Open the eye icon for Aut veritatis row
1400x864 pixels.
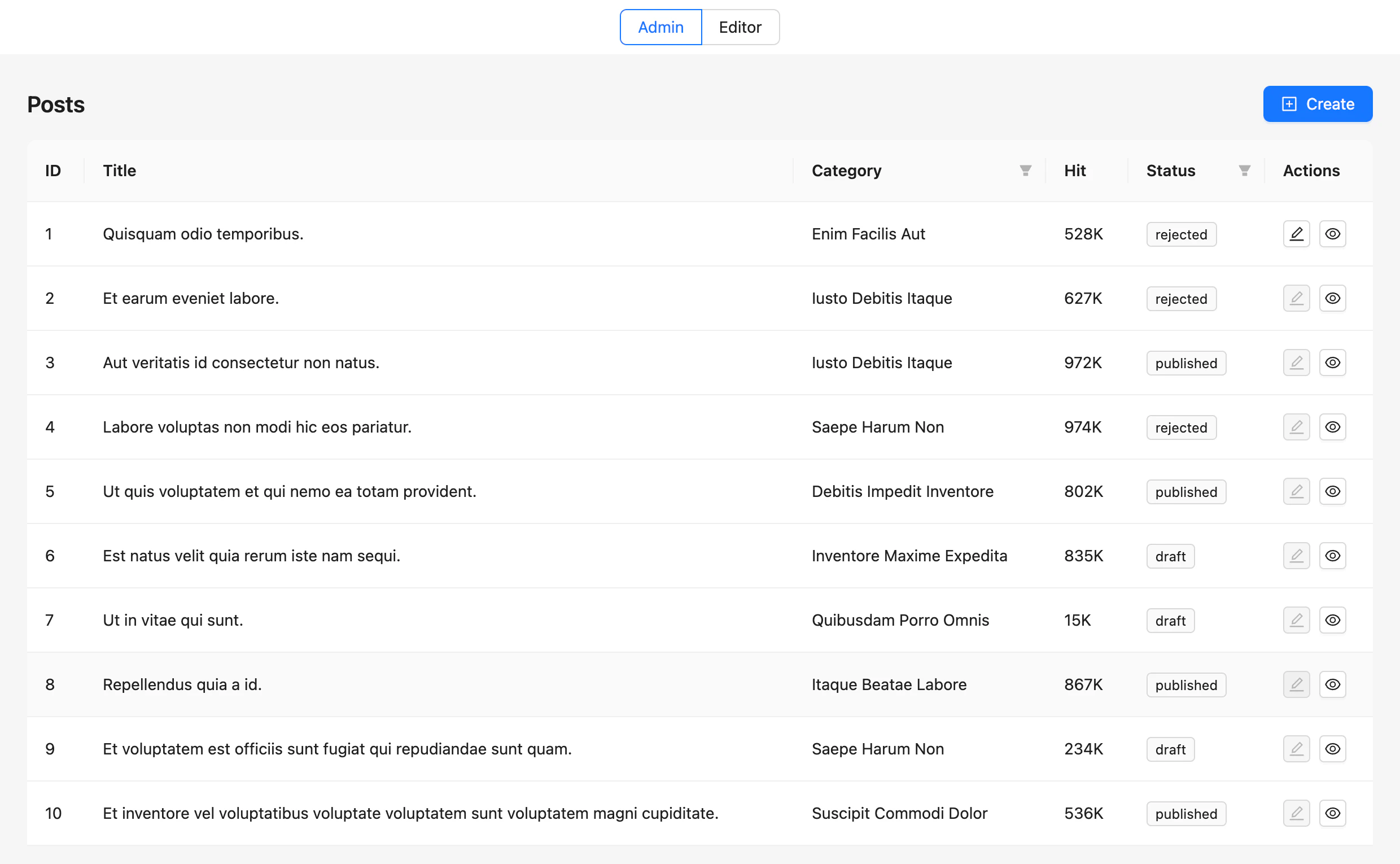pyautogui.click(x=1333, y=363)
